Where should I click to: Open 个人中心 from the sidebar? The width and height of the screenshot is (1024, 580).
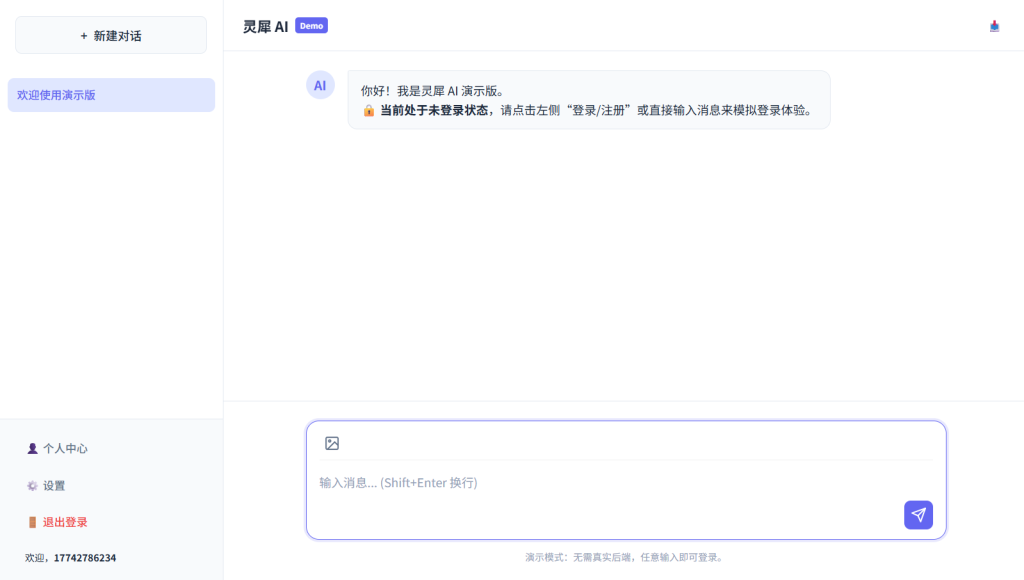point(65,449)
